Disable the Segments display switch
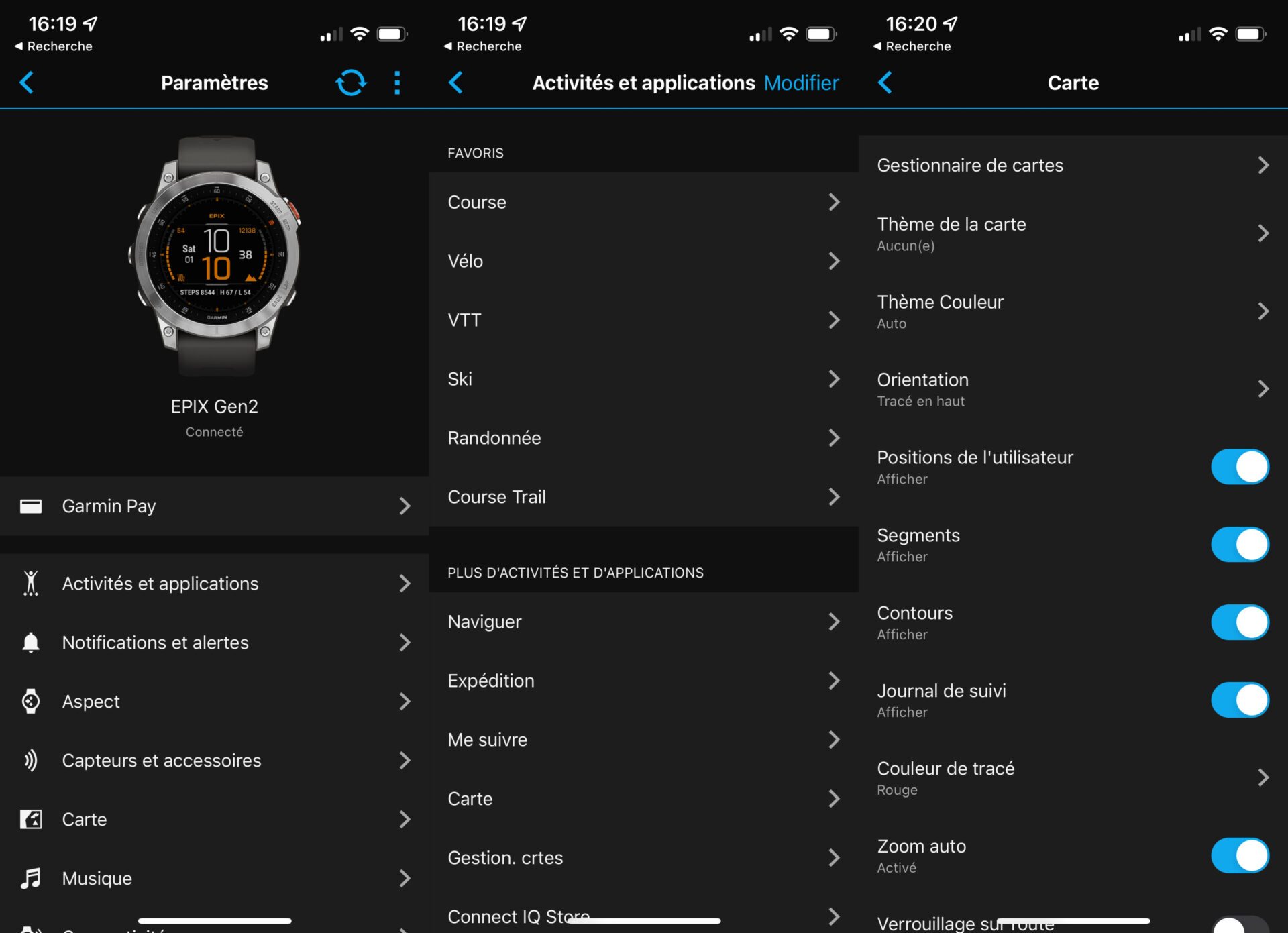1288x933 pixels. click(x=1240, y=545)
